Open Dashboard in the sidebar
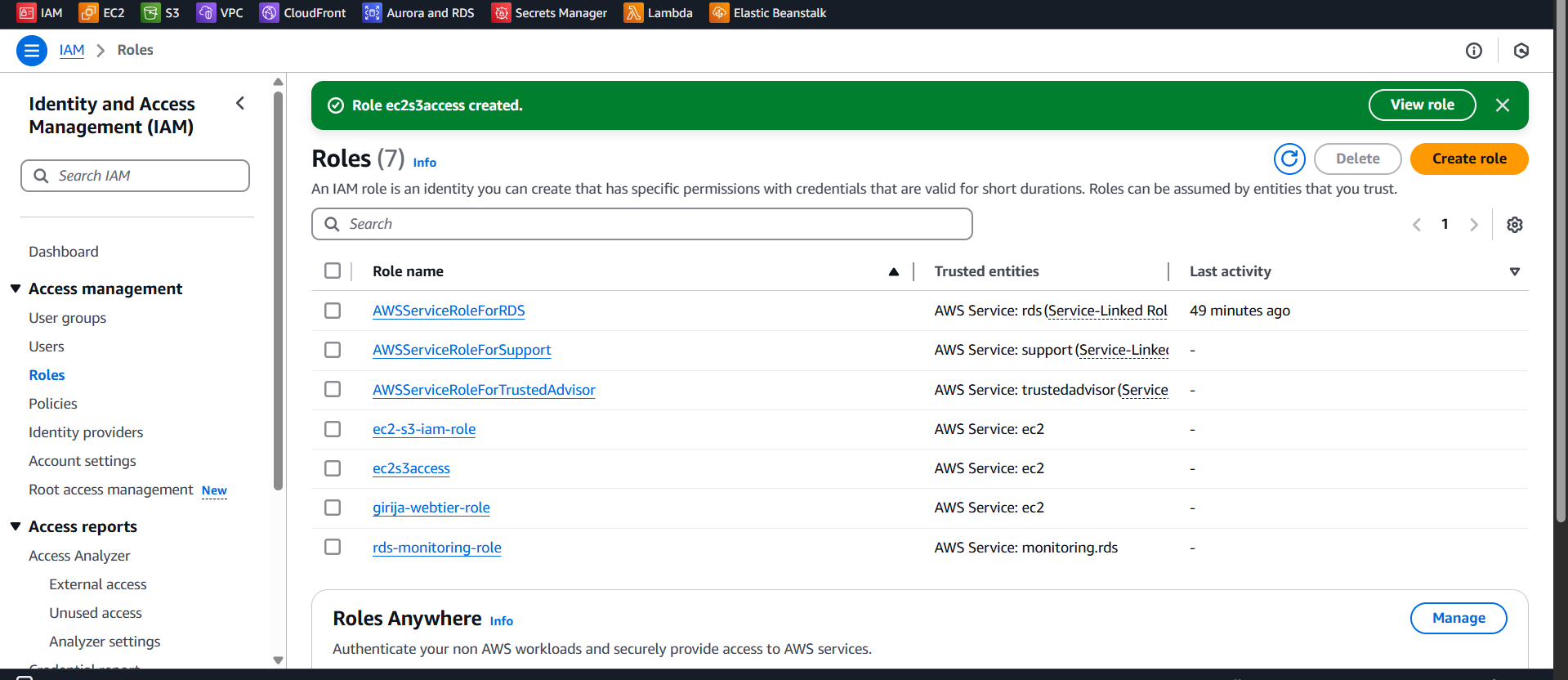This screenshot has width=1568, height=680. pyautogui.click(x=64, y=252)
